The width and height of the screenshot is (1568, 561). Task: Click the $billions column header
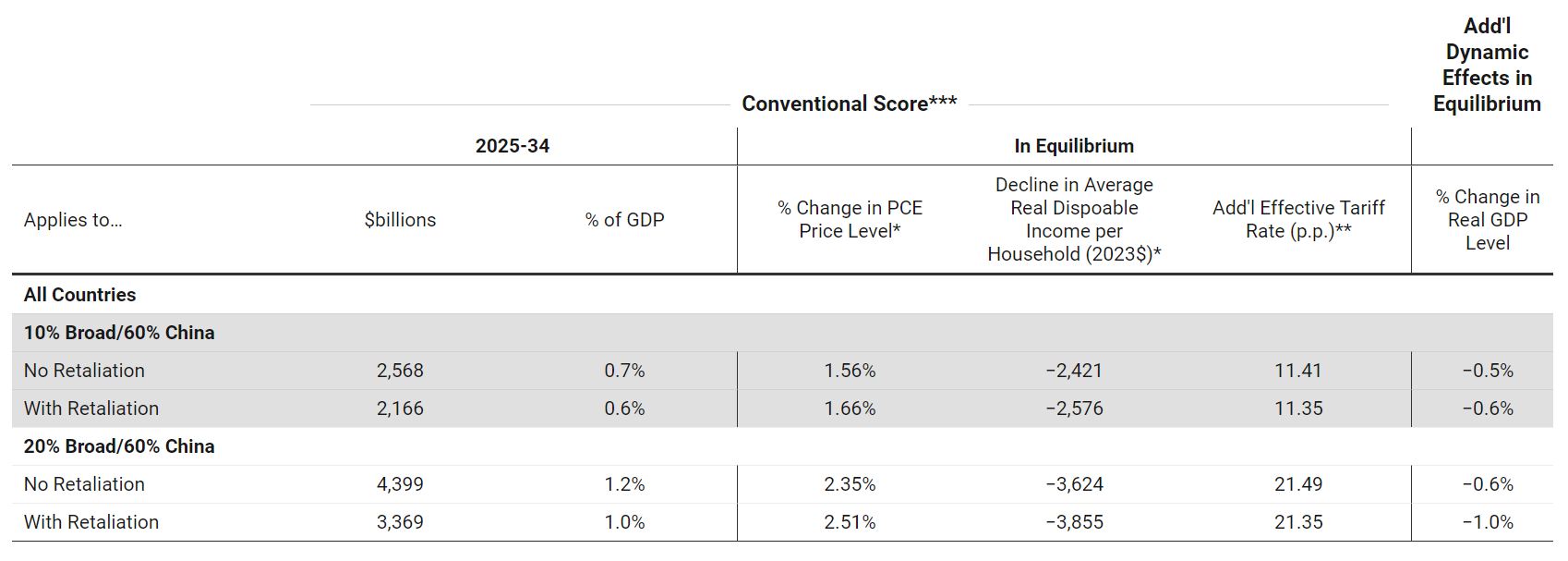click(400, 220)
